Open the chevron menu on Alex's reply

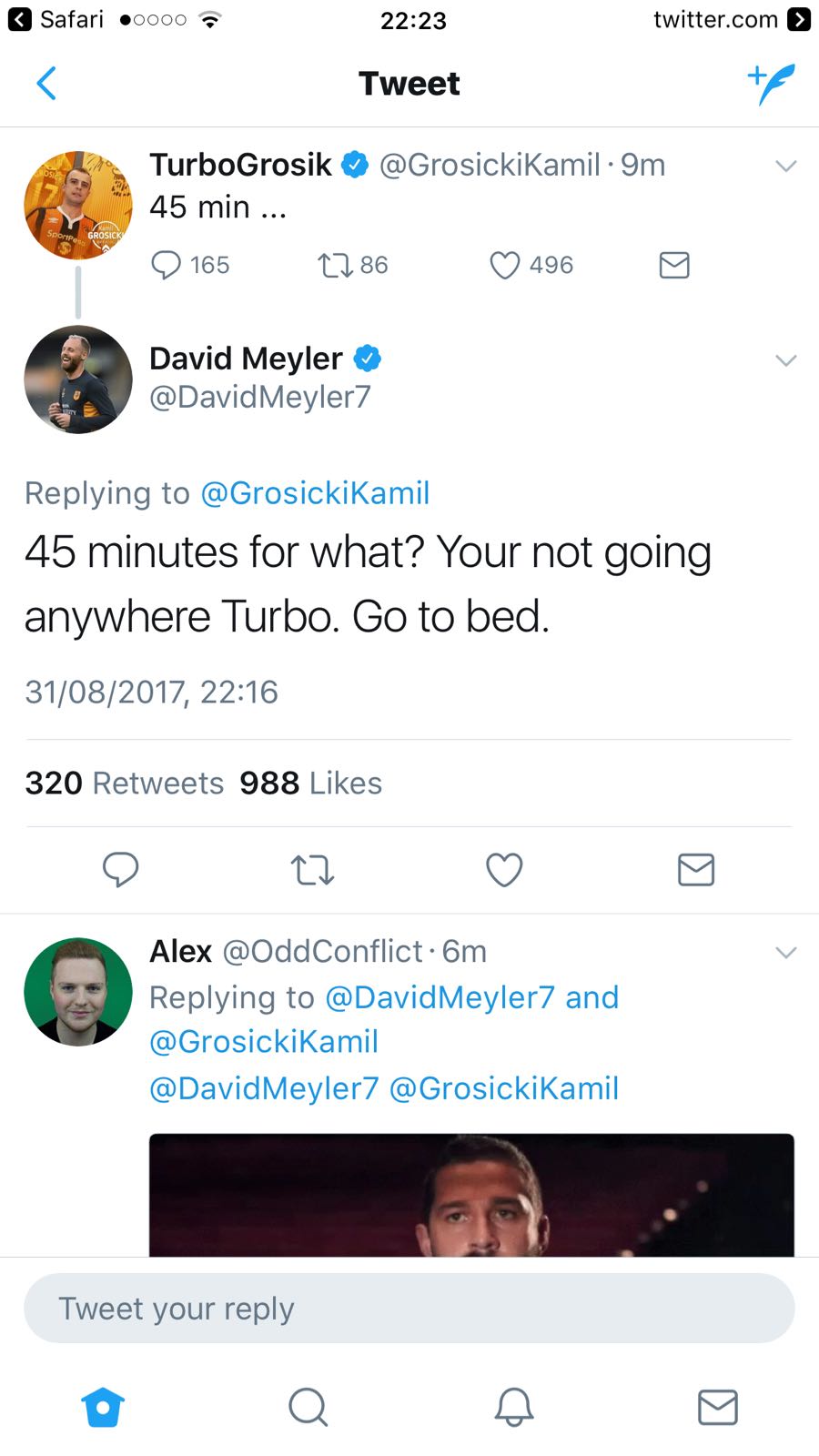[x=786, y=953]
